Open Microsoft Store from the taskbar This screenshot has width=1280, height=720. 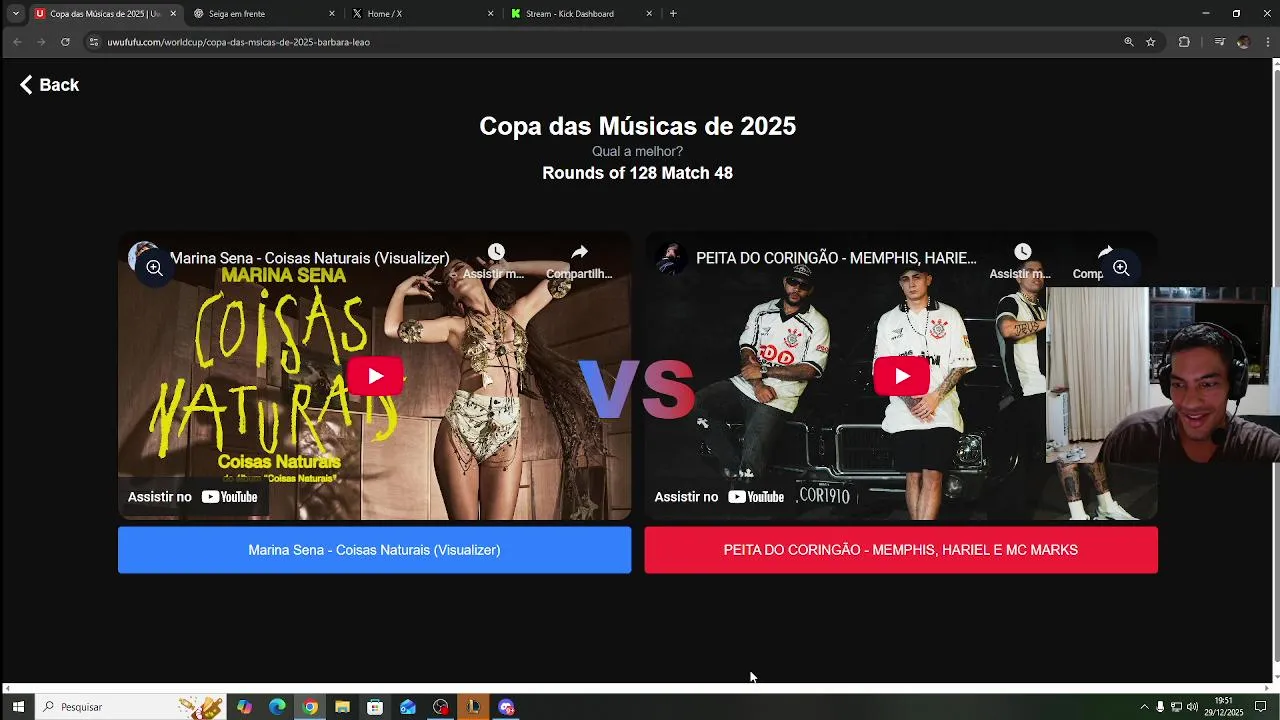(375, 707)
